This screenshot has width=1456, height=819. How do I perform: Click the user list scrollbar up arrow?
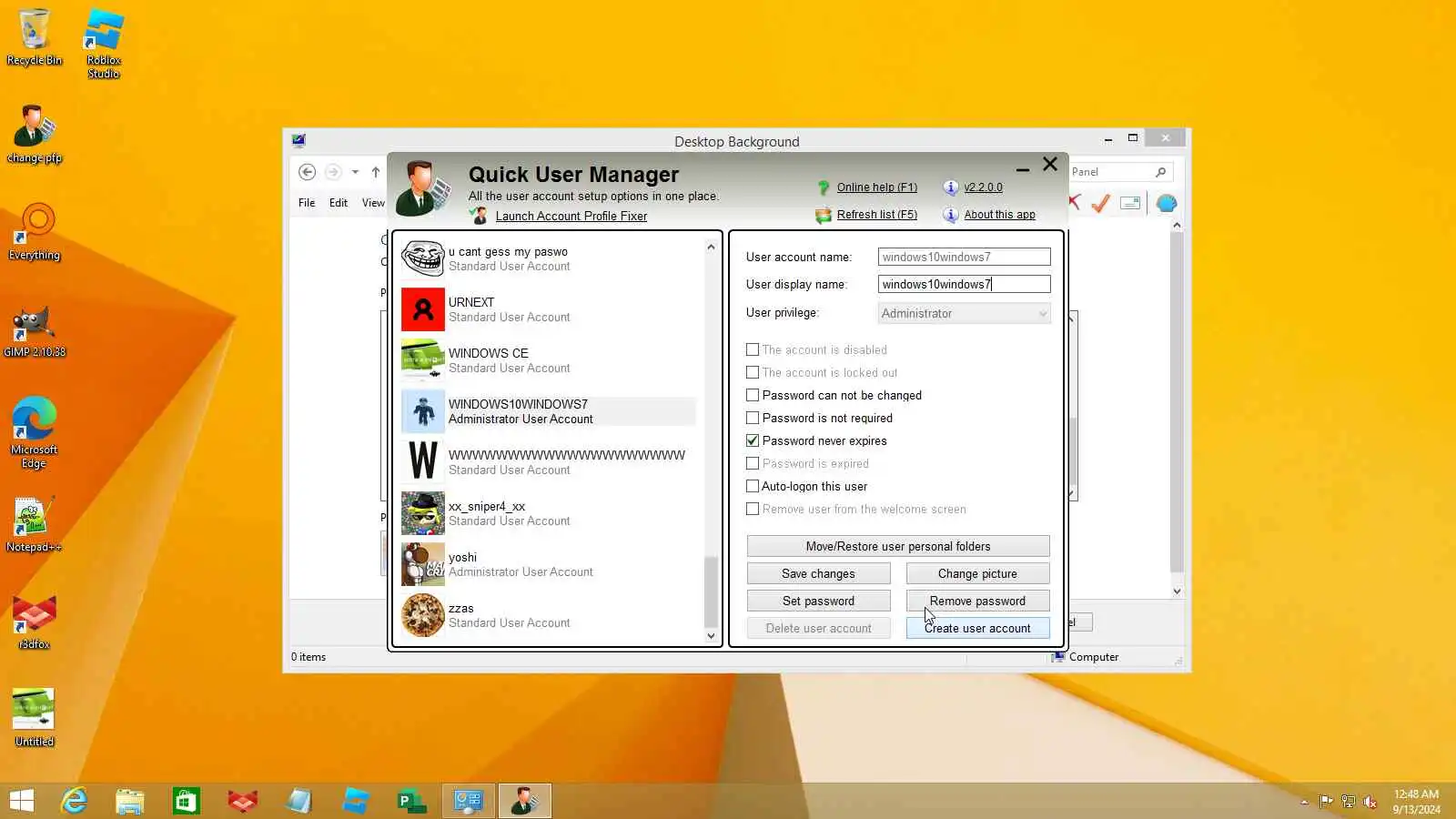[x=711, y=247]
